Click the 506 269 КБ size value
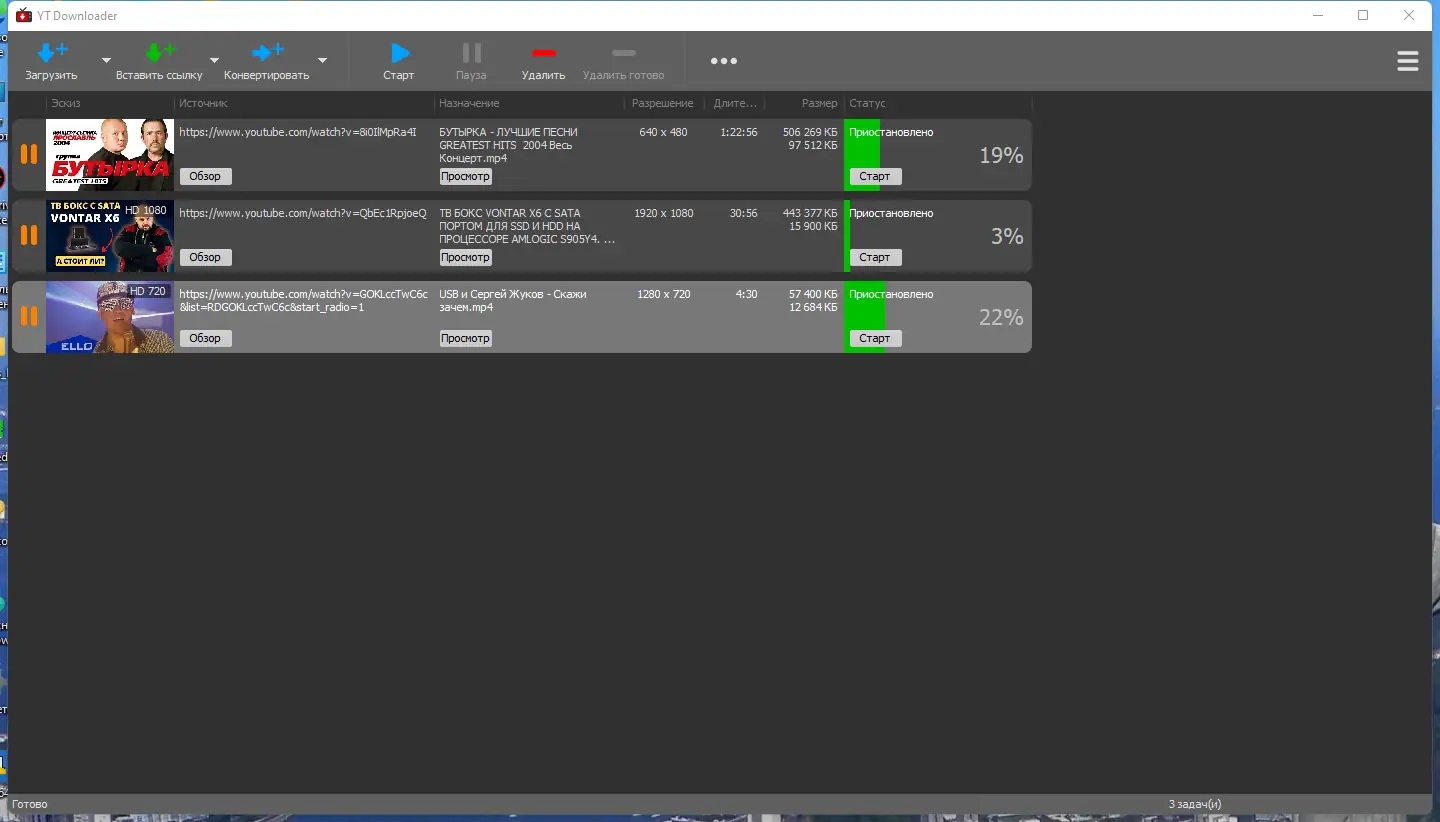This screenshot has width=1440, height=822. (x=810, y=132)
